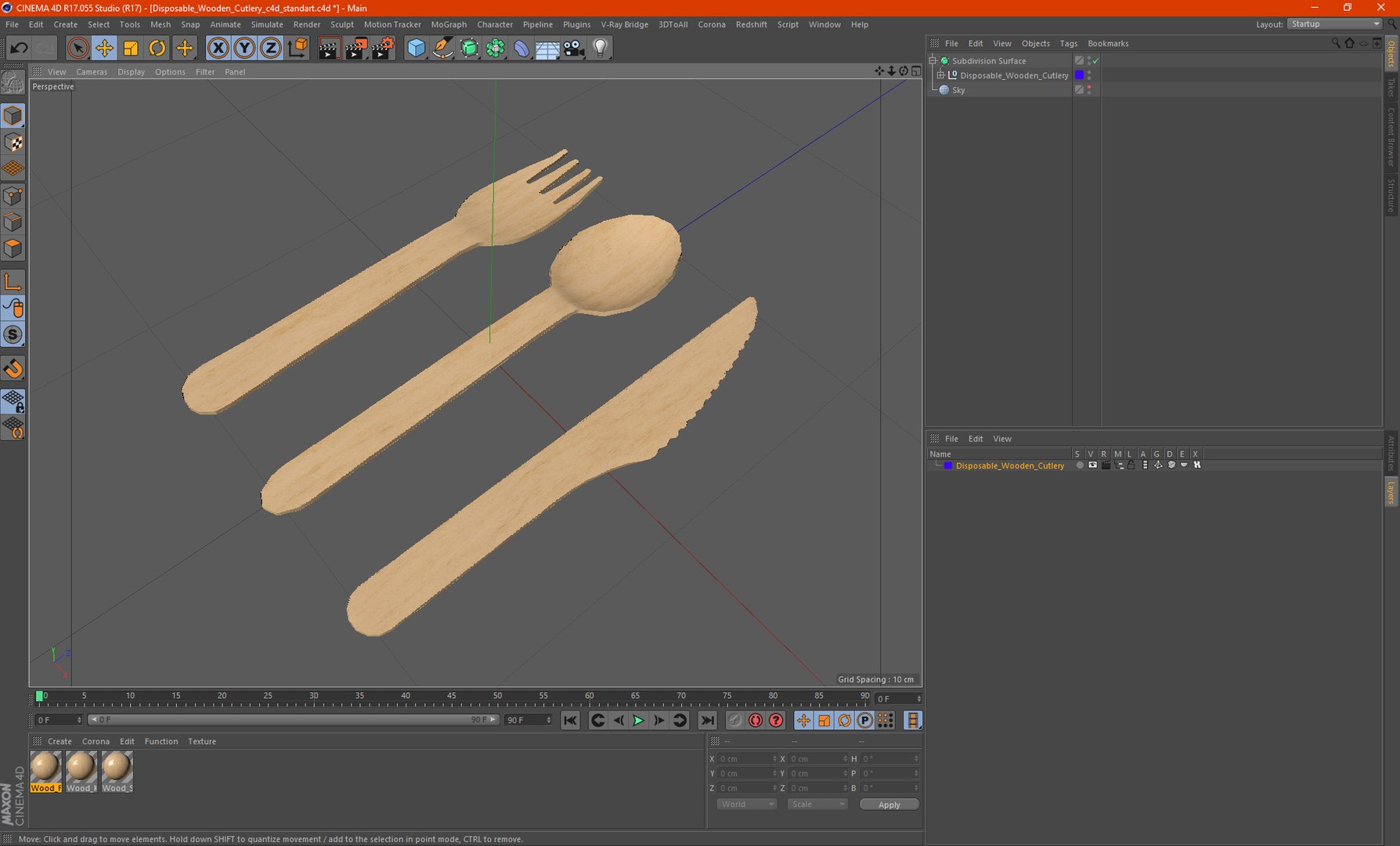Toggle autokeying record button
This screenshot has height=846, width=1400.
[x=756, y=721]
